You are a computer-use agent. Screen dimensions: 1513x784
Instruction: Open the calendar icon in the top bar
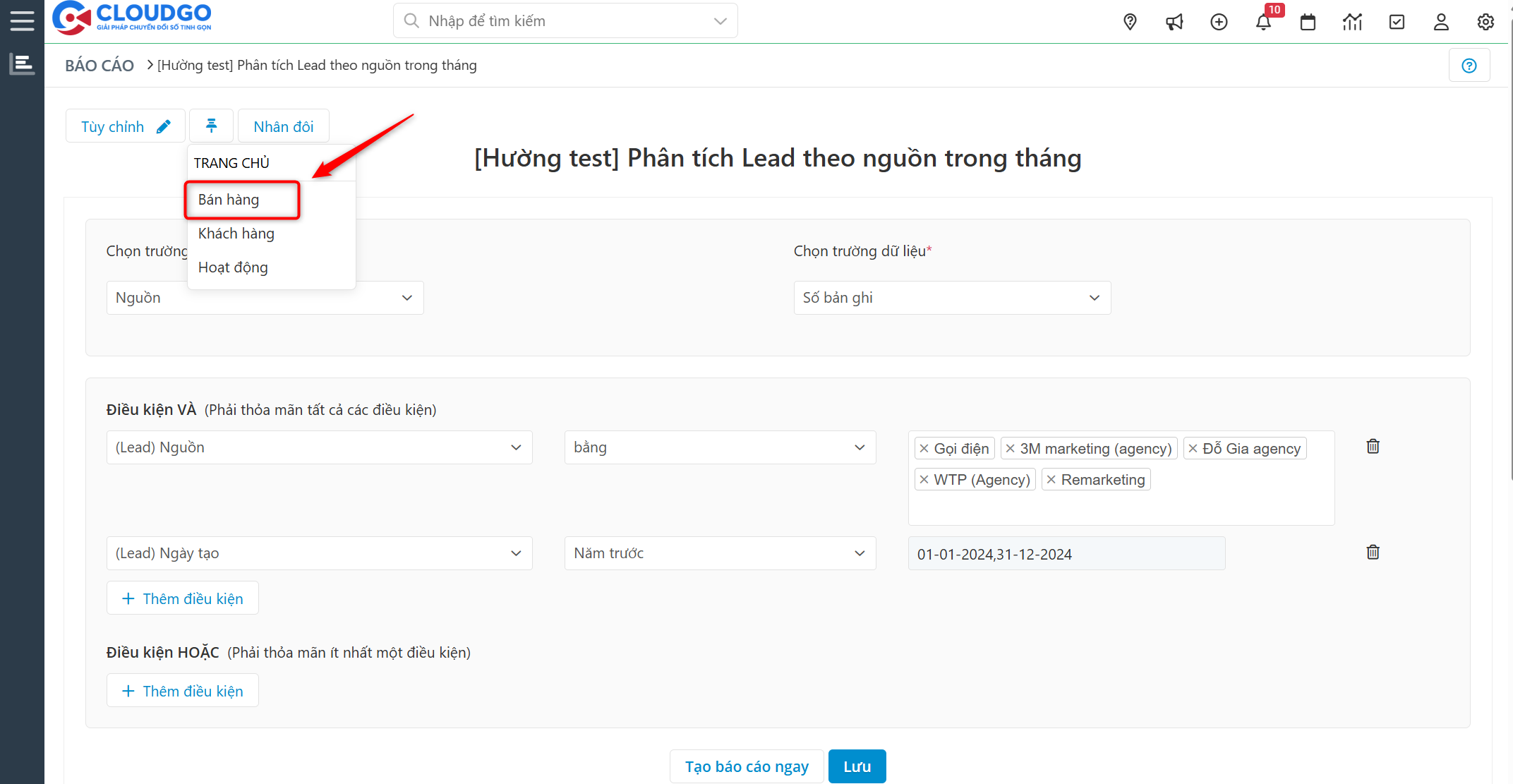[1308, 21]
